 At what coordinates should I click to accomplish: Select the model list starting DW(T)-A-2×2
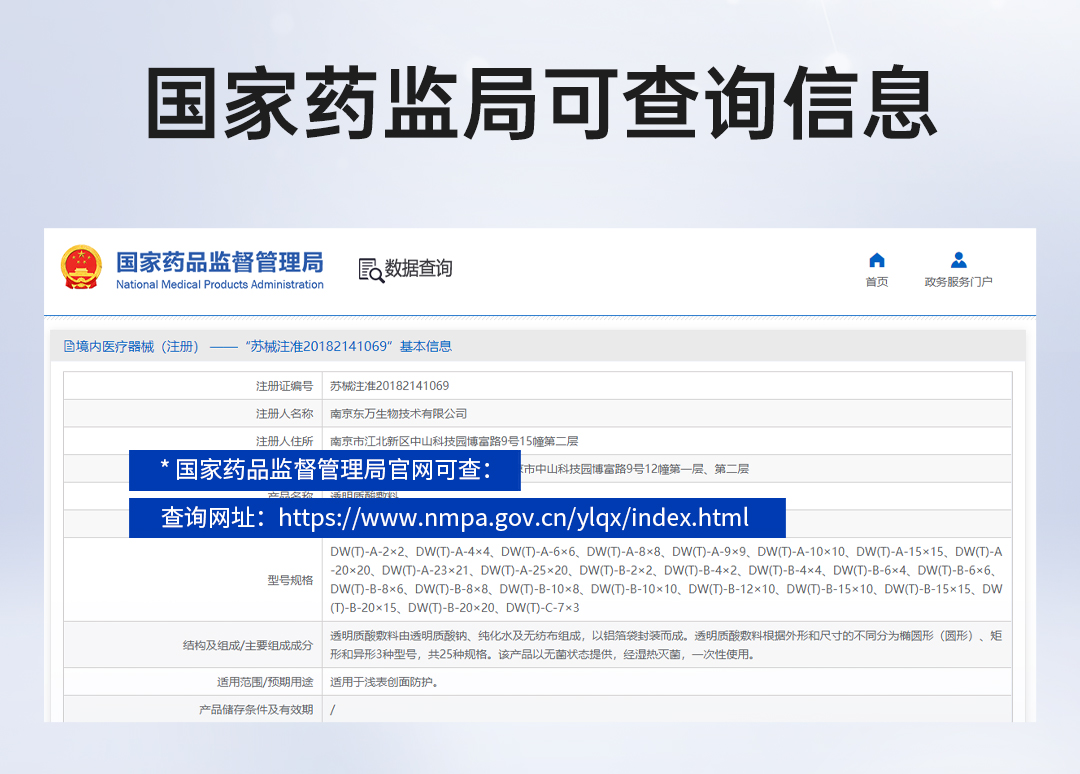coord(666,580)
